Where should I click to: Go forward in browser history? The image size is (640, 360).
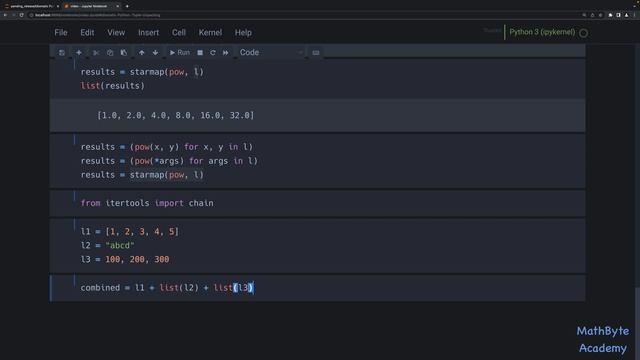click(13, 15)
